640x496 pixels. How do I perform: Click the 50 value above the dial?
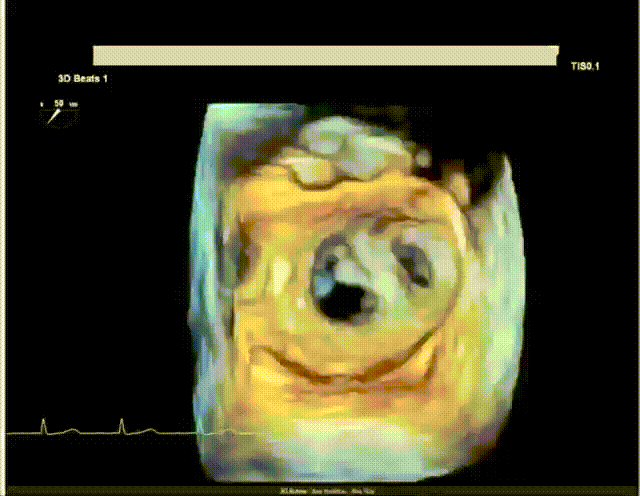coord(59,103)
